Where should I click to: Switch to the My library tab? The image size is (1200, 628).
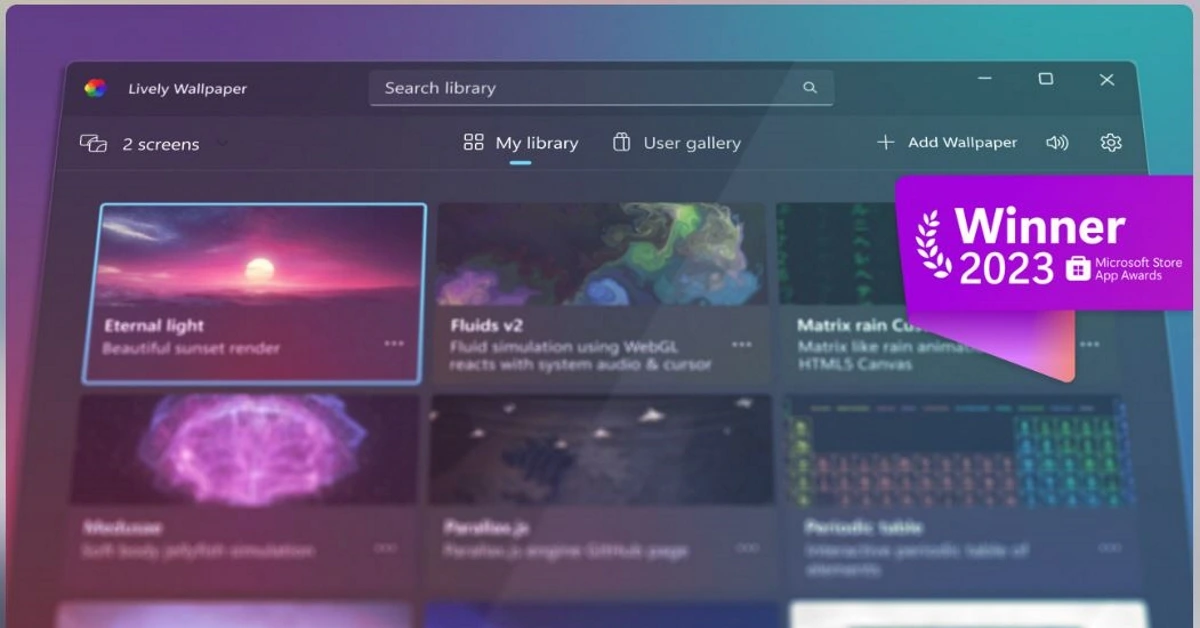tap(536, 143)
